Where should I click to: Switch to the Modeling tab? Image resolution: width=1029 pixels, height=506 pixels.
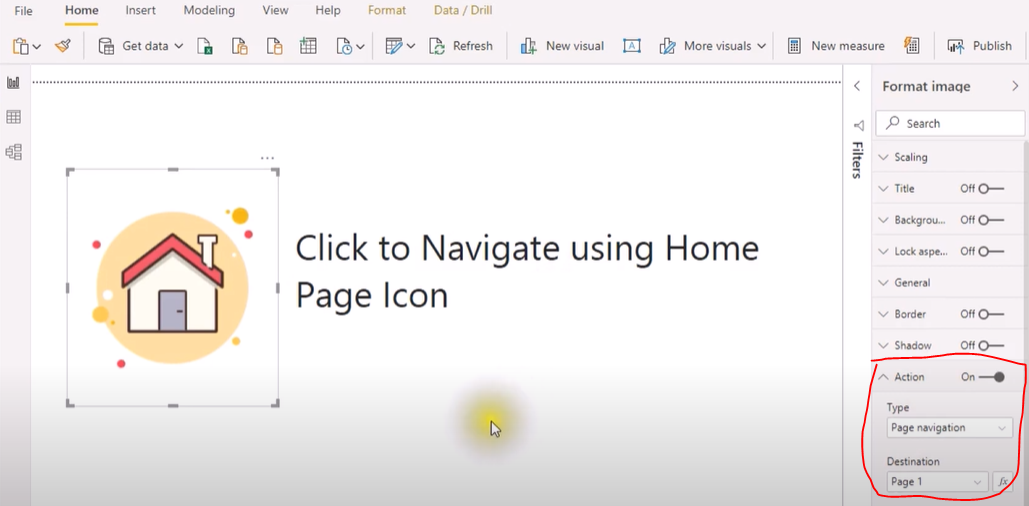pos(209,11)
